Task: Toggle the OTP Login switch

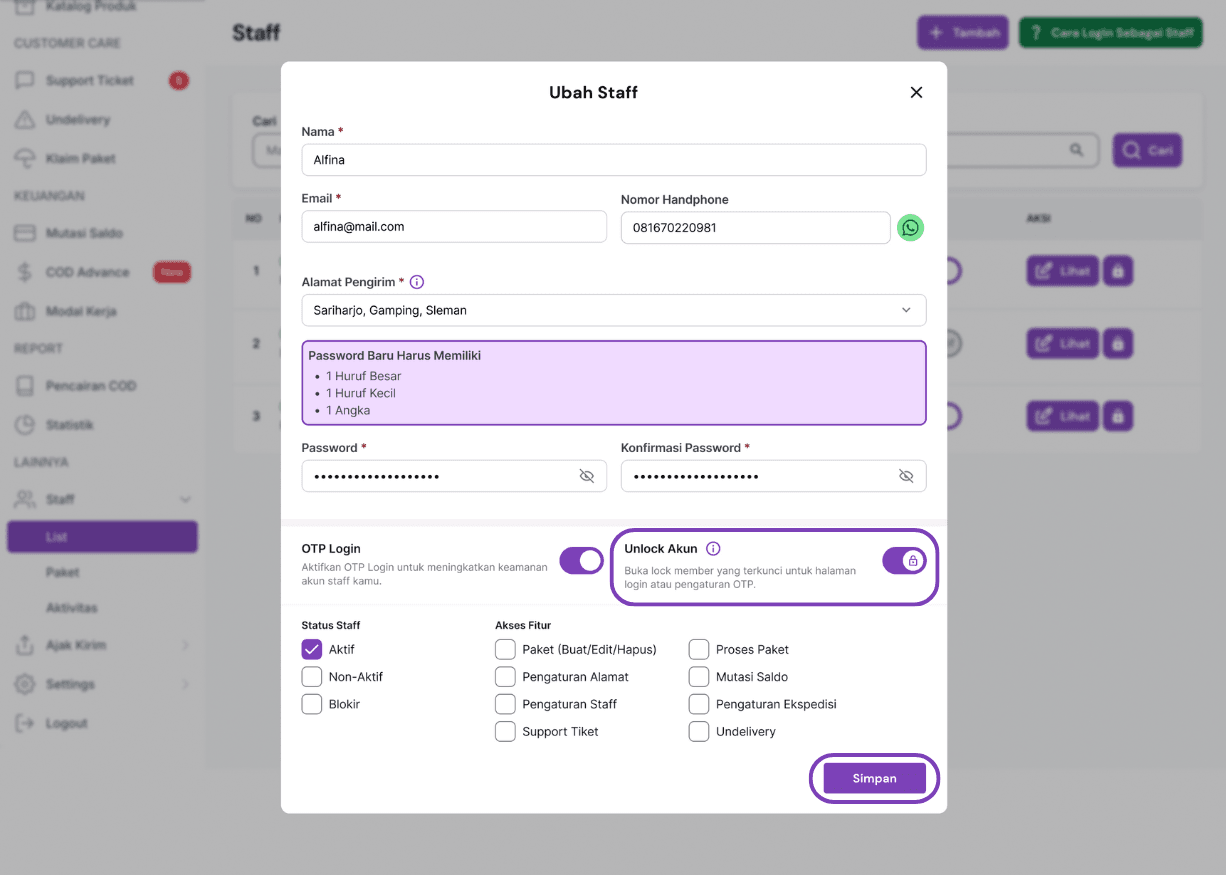Action: (x=581, y=561)
